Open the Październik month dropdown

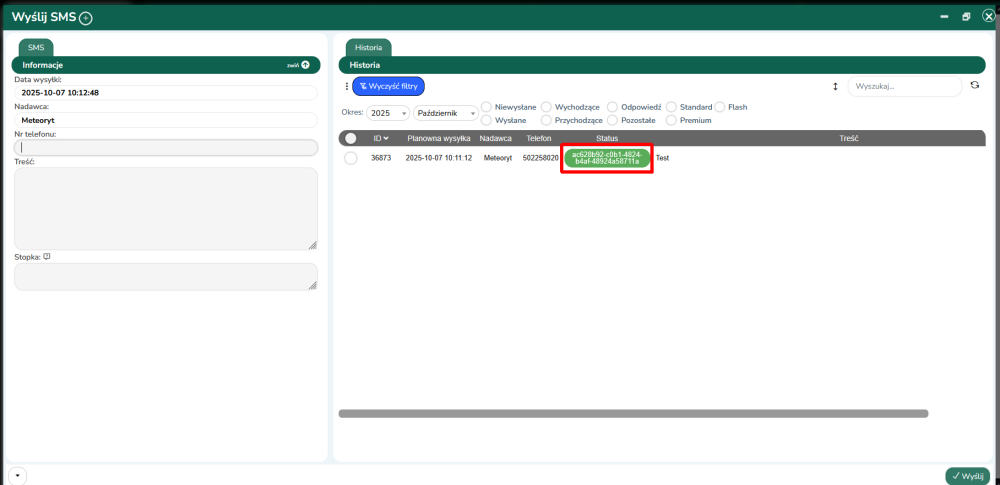tap(445, 113)
